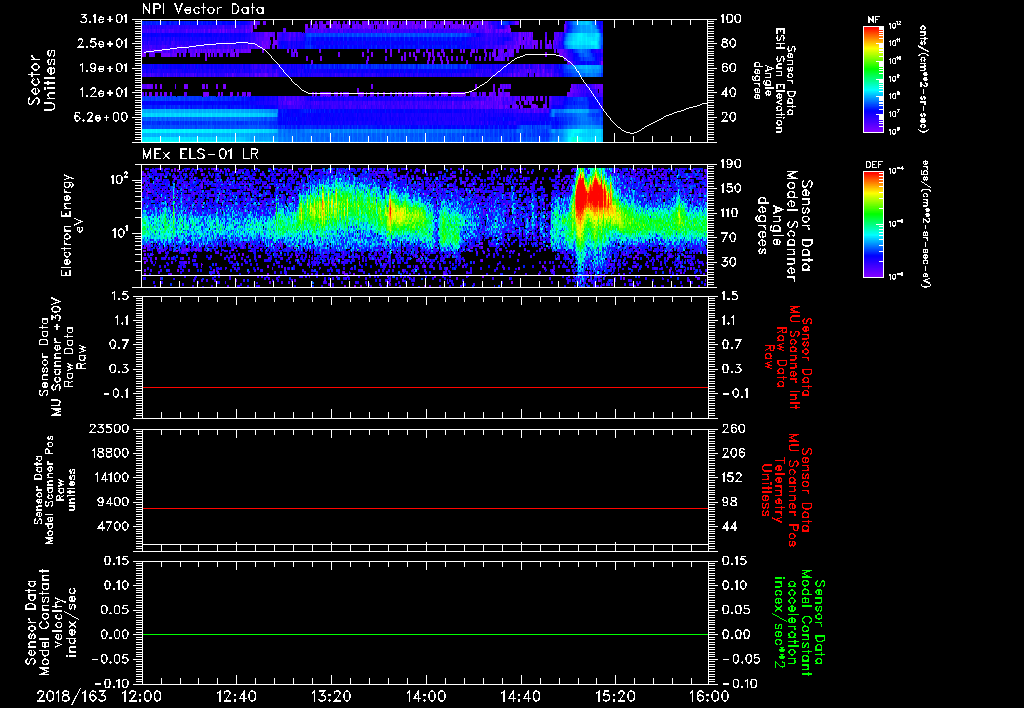Click the '16:00' time tick label
Viewport: 1024px width, 708px height.
point(709,696)
